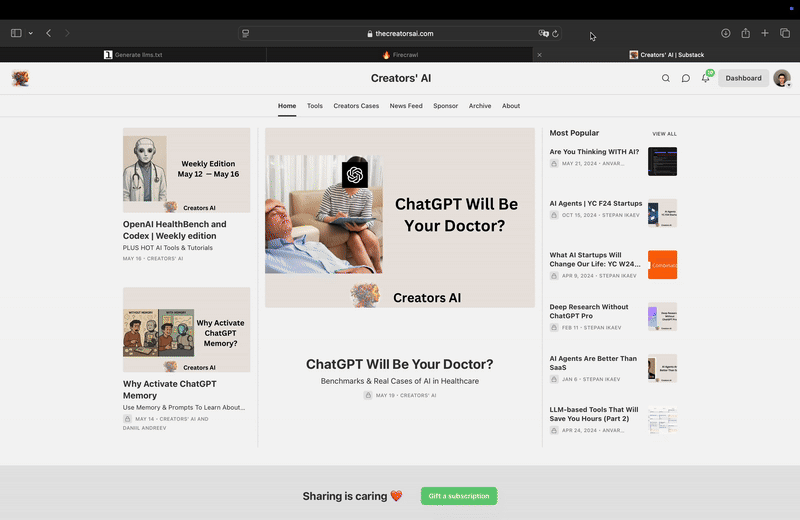800x520 pixels.
Task: Switch to the Generate llms.txt tab
Action: pos(133,55)
